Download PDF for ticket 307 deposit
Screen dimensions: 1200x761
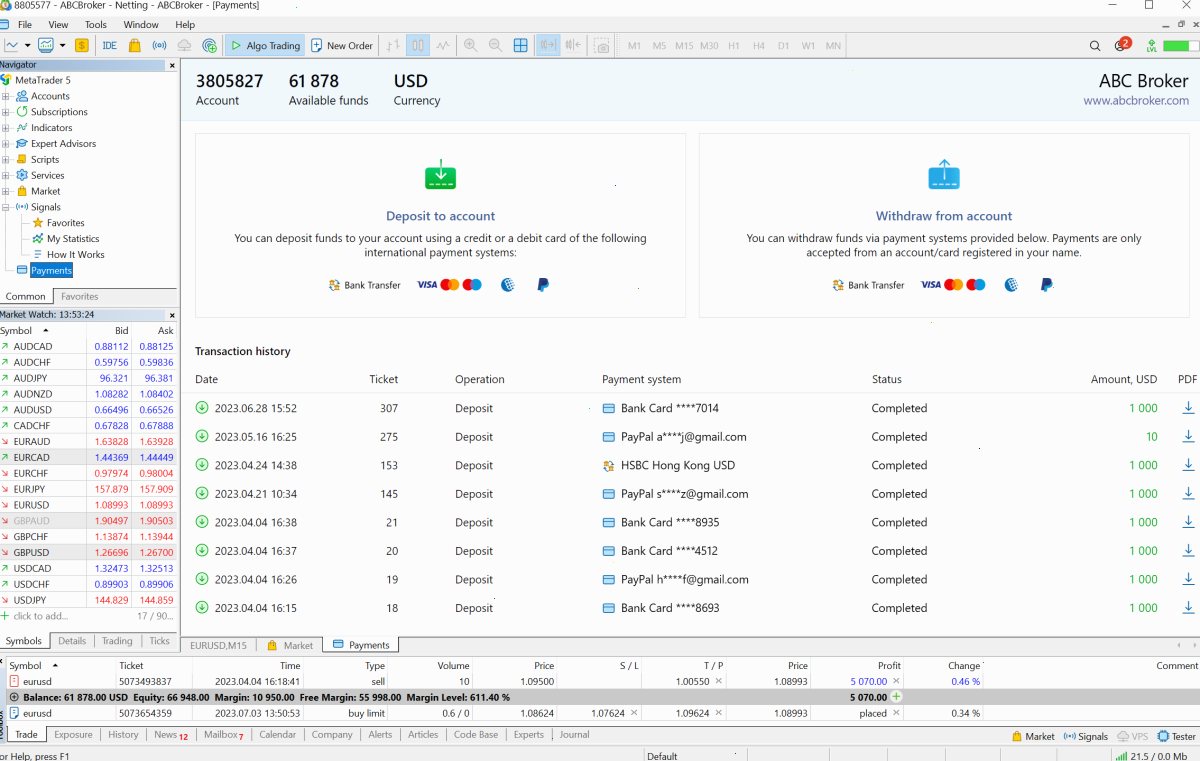tap(1188, 408)
